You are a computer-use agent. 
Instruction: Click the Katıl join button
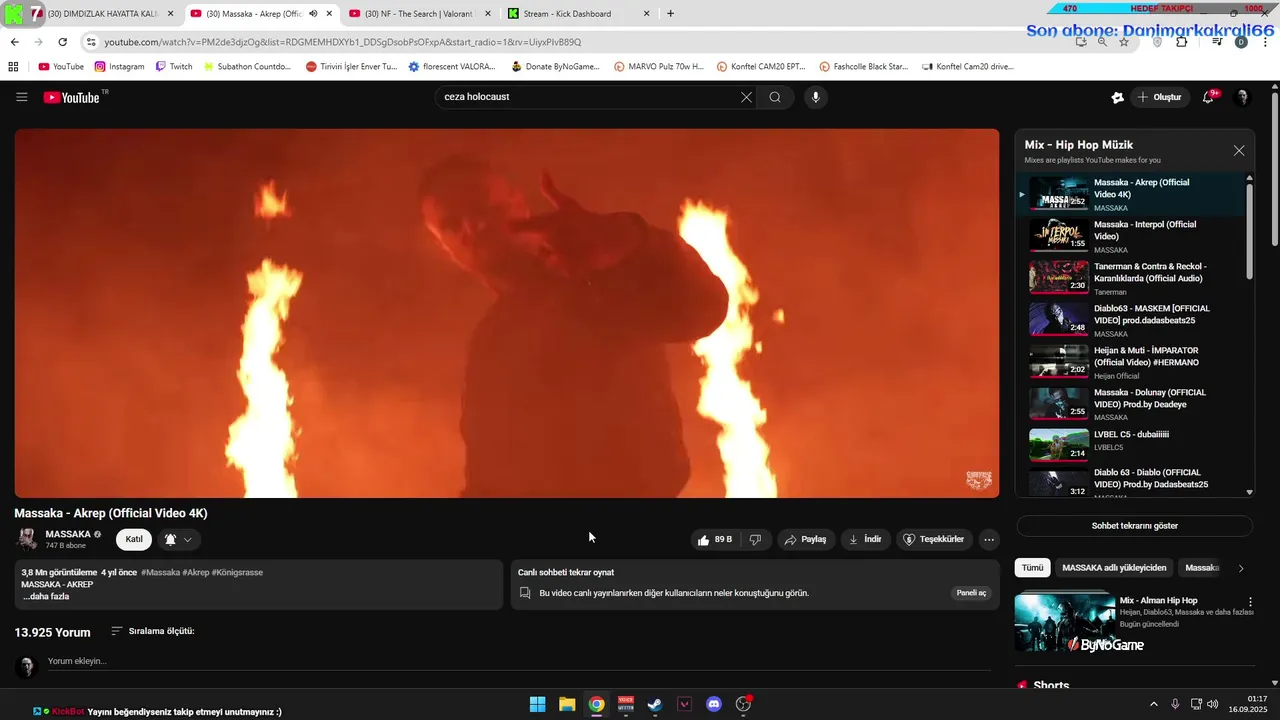[134, 539]
